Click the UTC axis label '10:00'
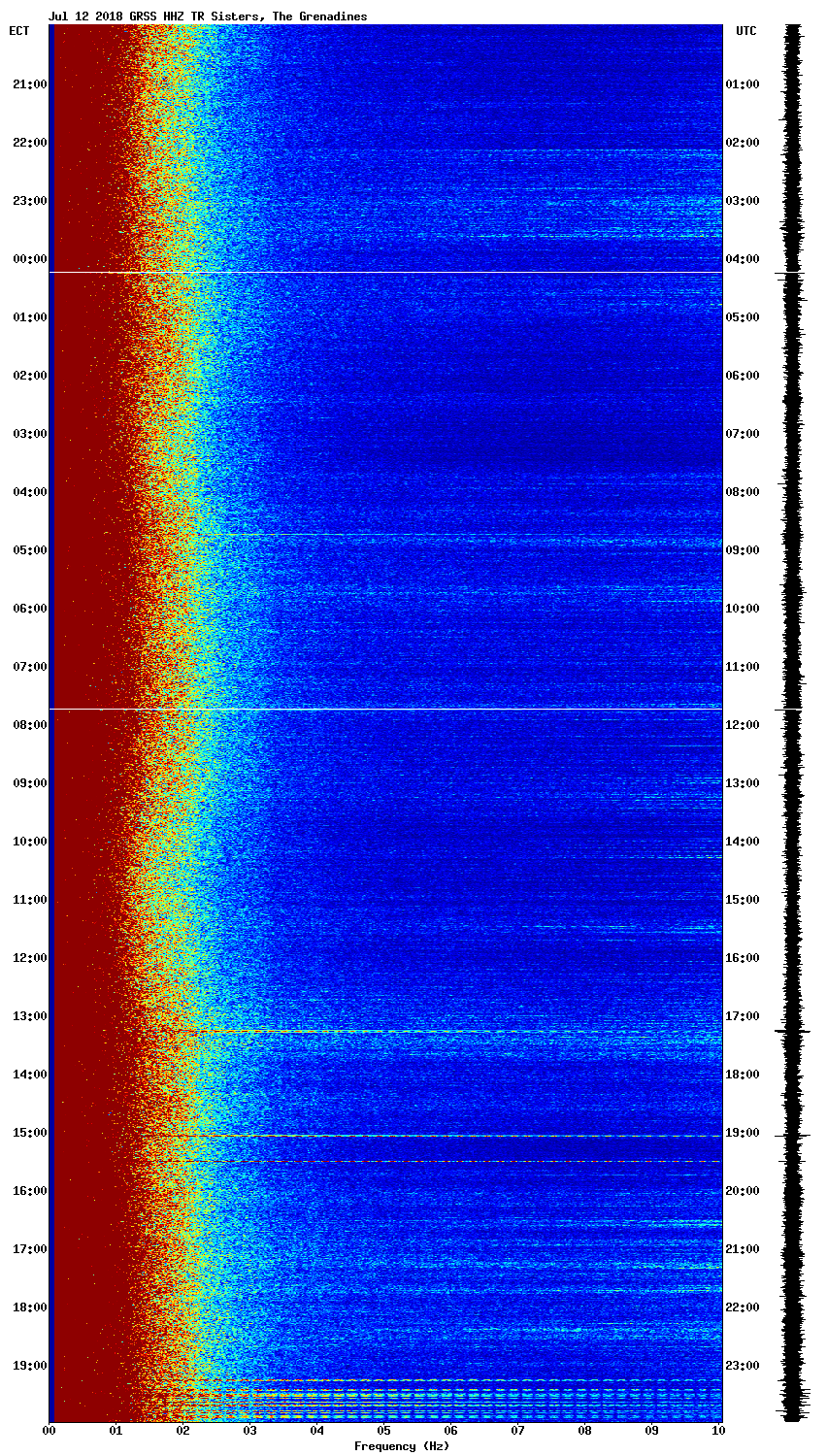 tap(743, 609)
